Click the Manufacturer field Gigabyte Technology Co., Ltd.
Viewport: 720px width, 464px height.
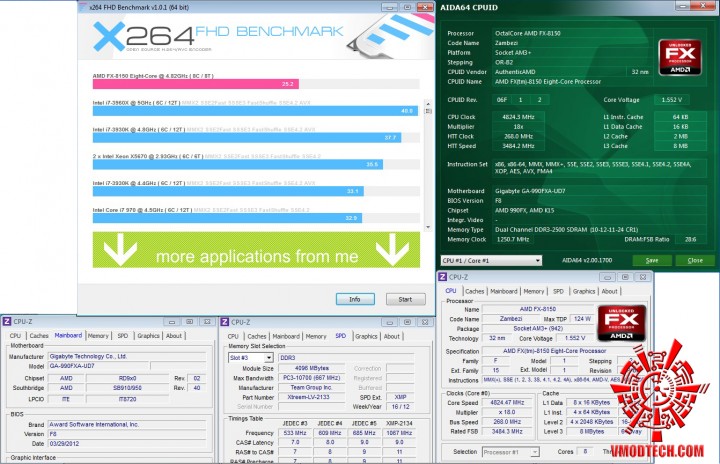pyautogui.click(x=127, y=356)
